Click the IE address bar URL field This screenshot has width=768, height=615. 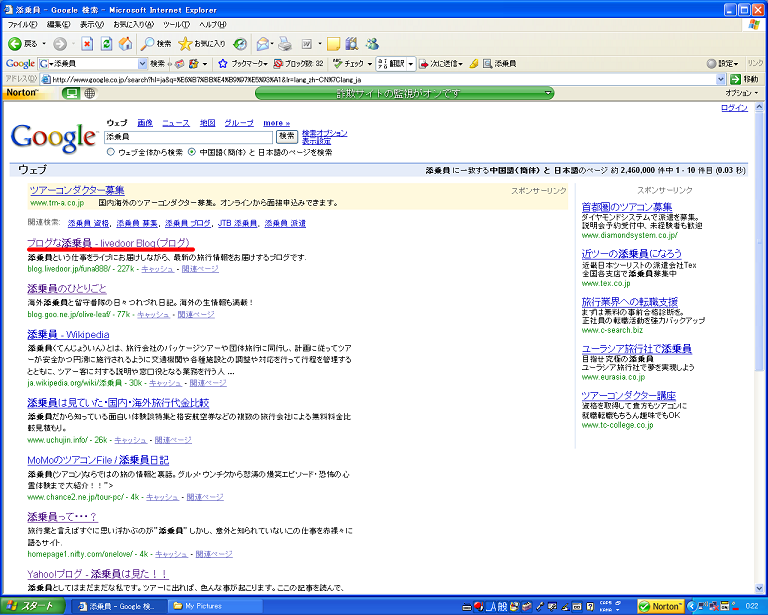click(x=377, y=79)
